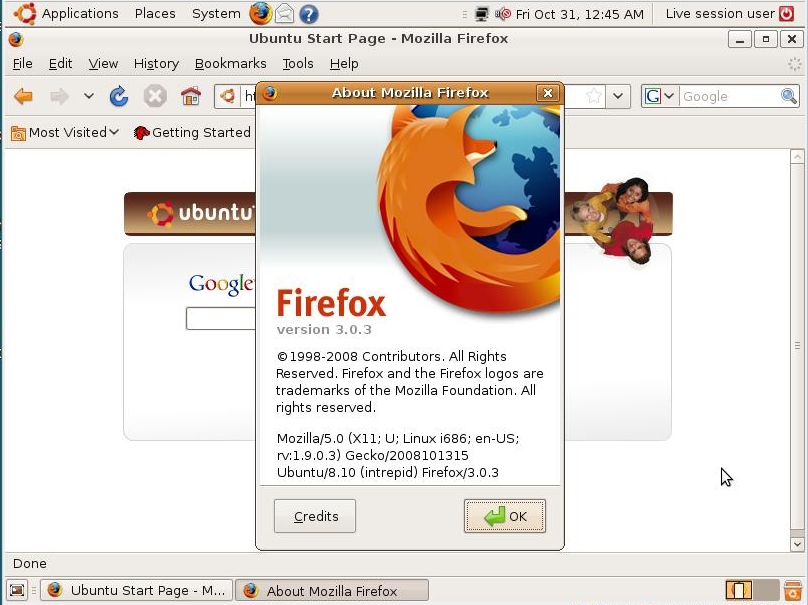The width and height of the screenshot is (808, 605).
Task: Click the clock showing Fri Oct 31
Action: pos(580,14)
